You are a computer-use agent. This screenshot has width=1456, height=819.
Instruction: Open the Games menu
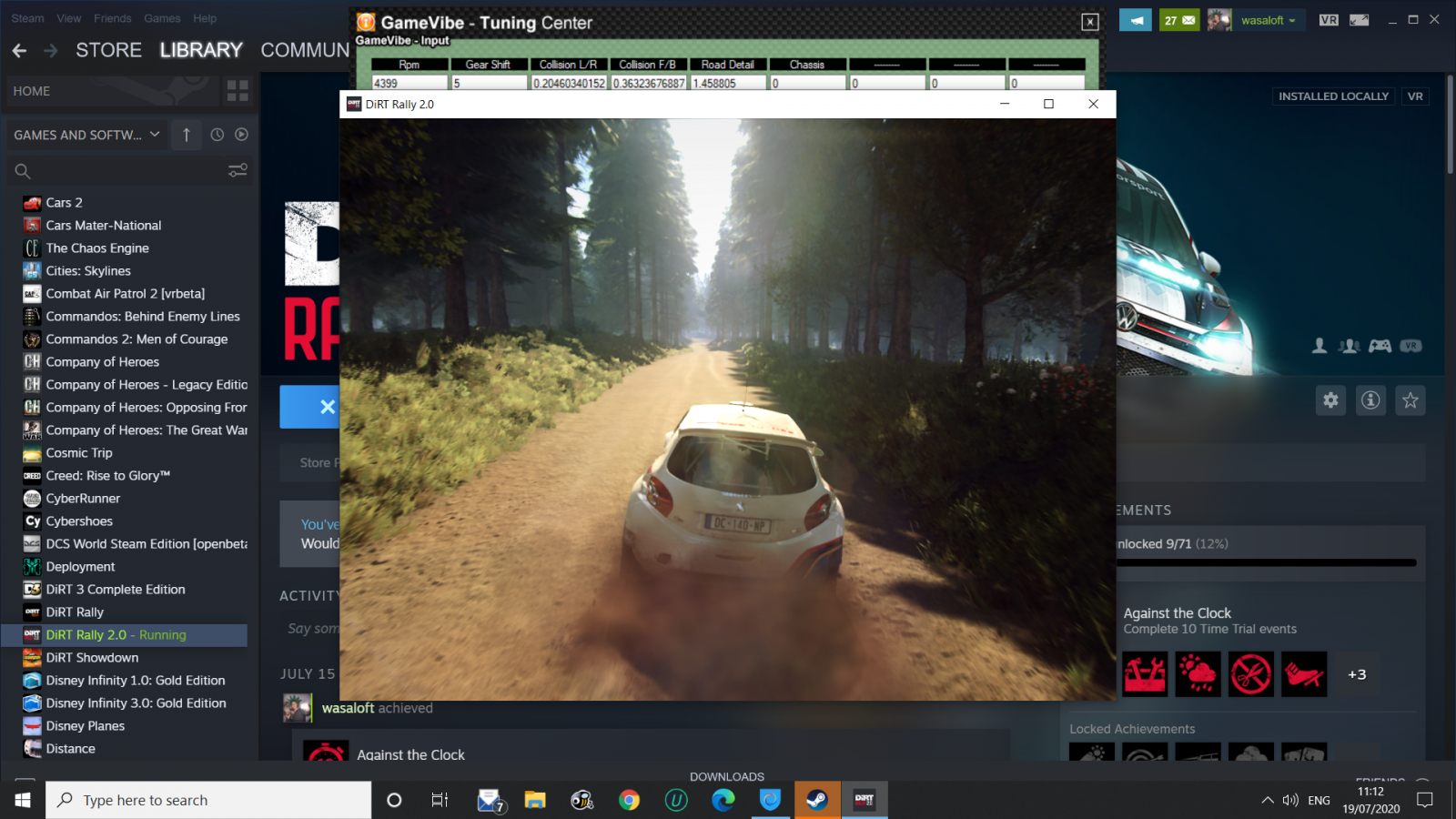pyautogui.click(x=162, y=18)
